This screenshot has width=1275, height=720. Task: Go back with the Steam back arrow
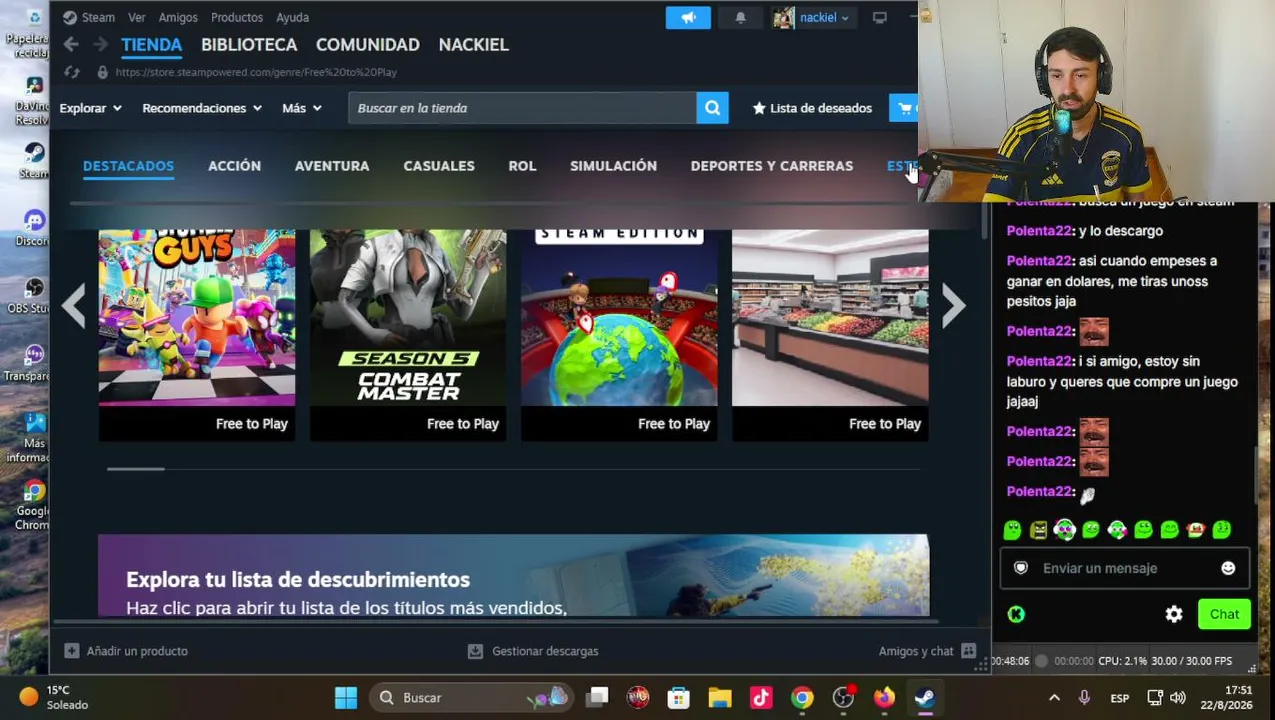tap(70, 44)
